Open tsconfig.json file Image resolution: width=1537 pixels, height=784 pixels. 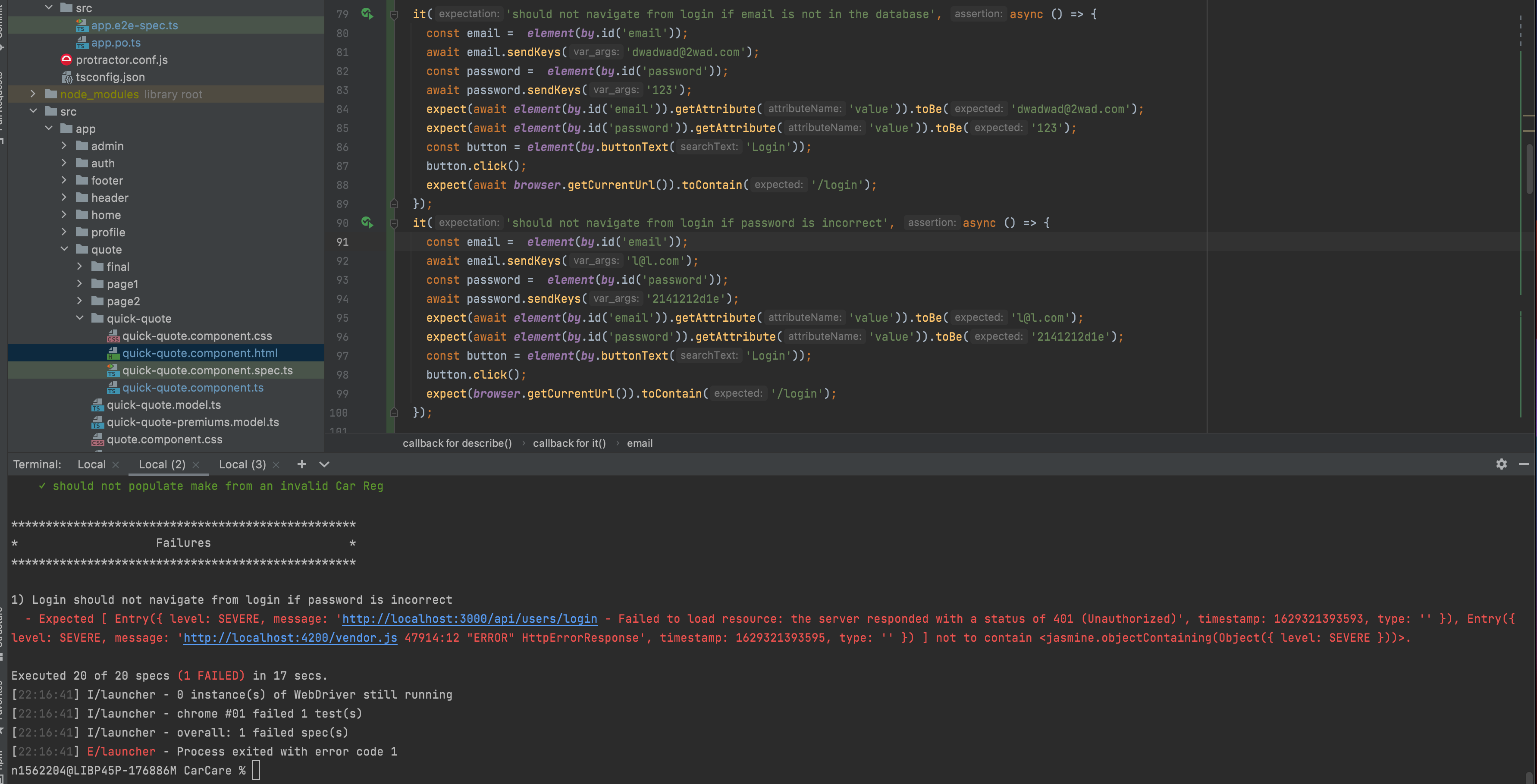point(110,77)
